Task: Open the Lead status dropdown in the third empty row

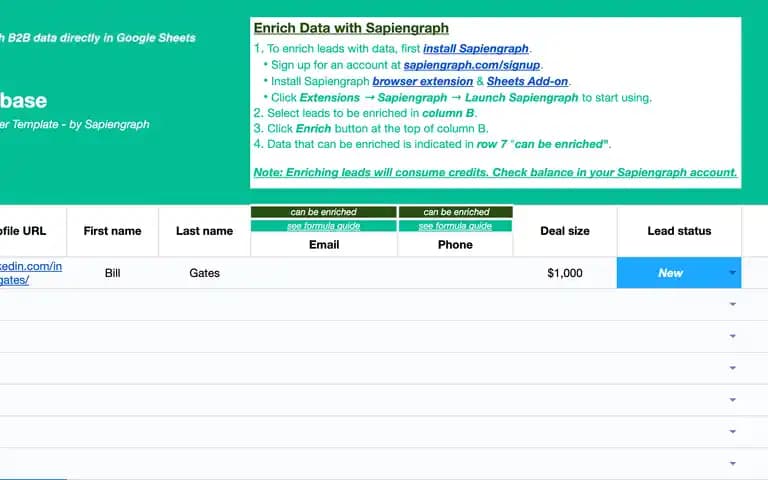Action: point(733,368)
